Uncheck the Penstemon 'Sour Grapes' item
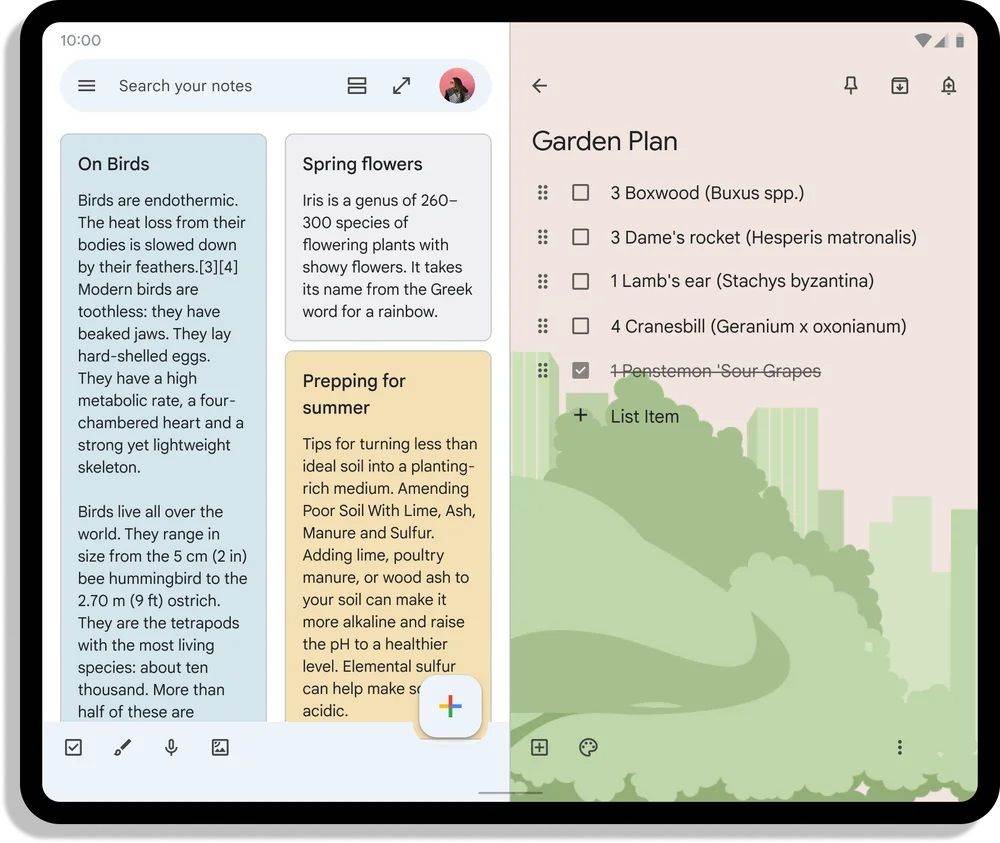The height and width of the screenshot is (843, 1000). 580,370
